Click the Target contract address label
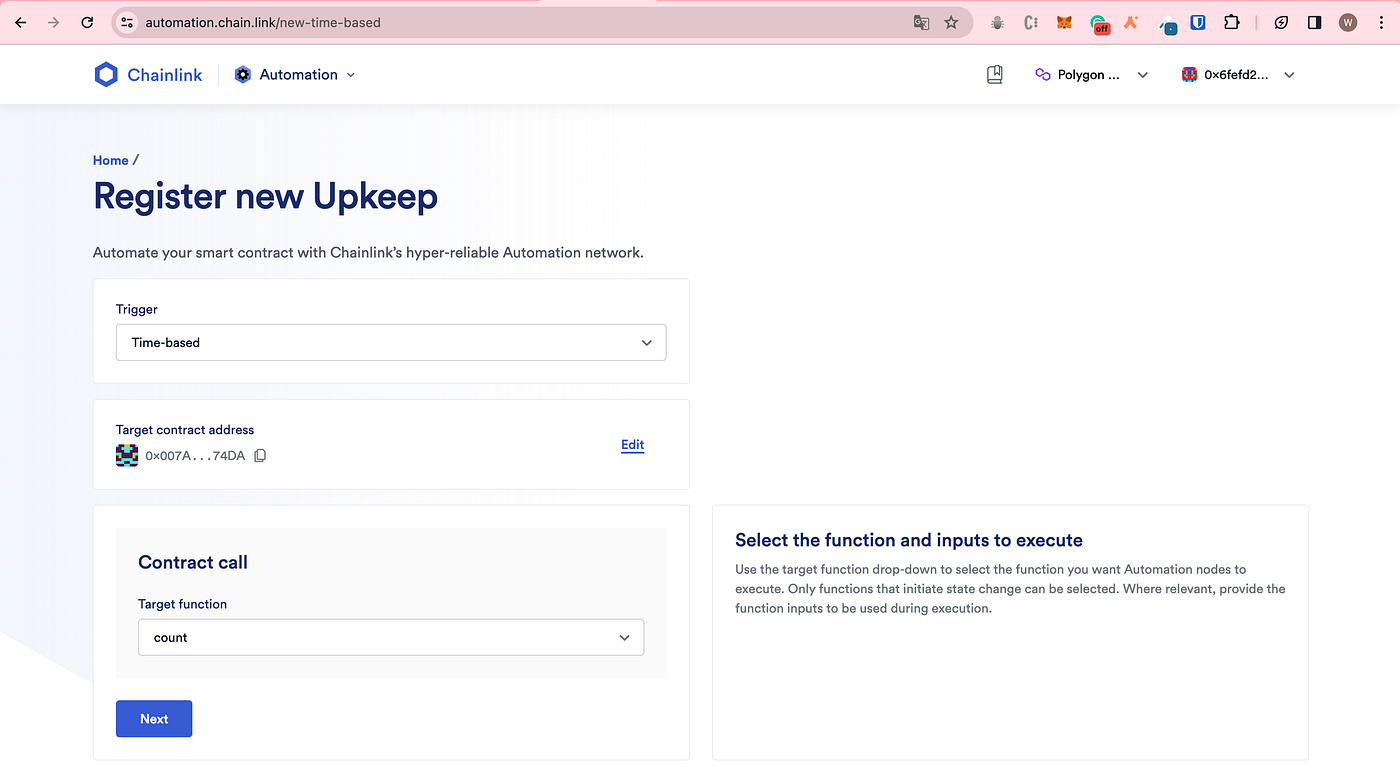Viewport: 1400px width, 783px height. pyautogui.click(x=185, y=430)
